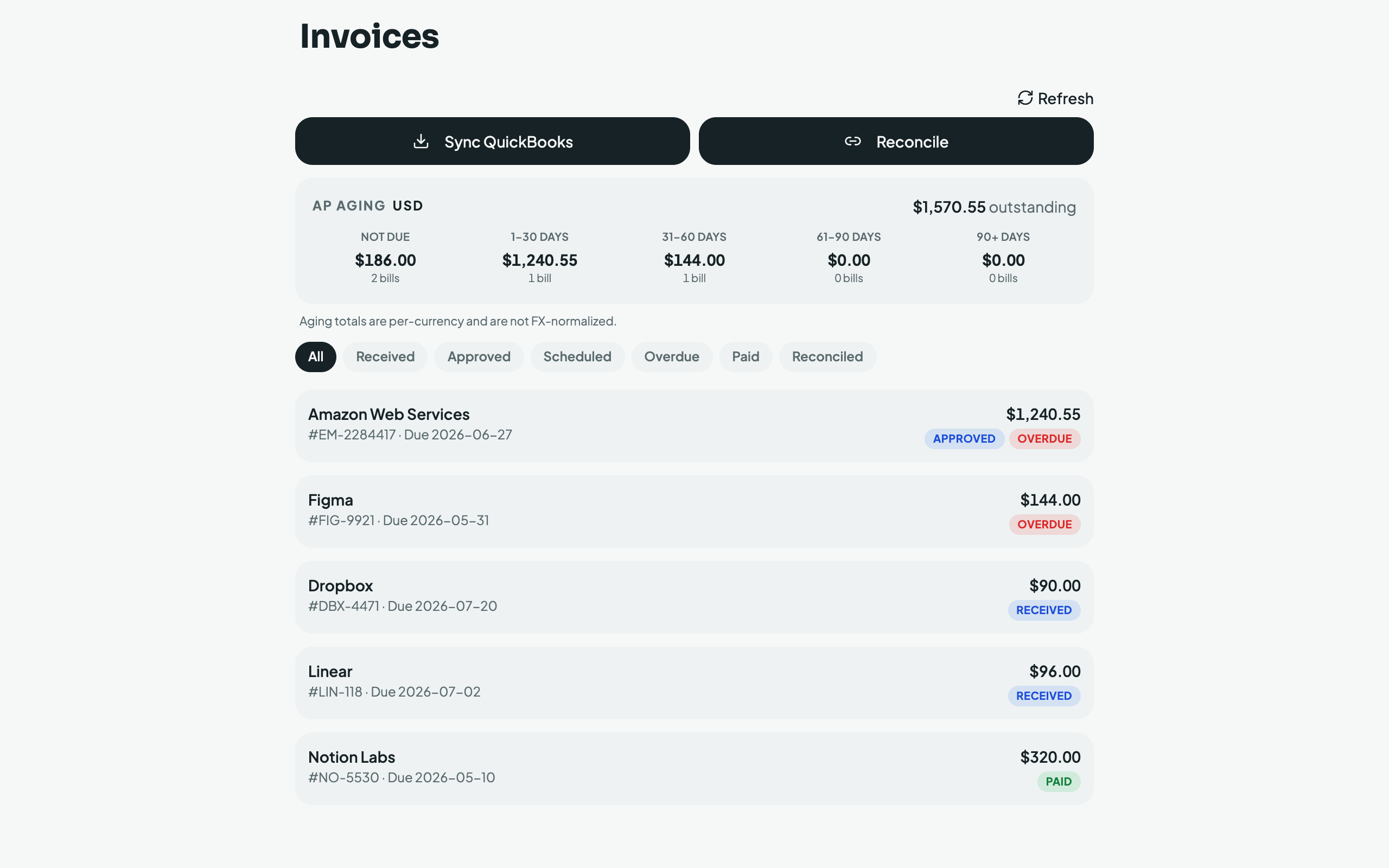
Task: Click invoice number #LIN-118
Action: coord(335,692)
